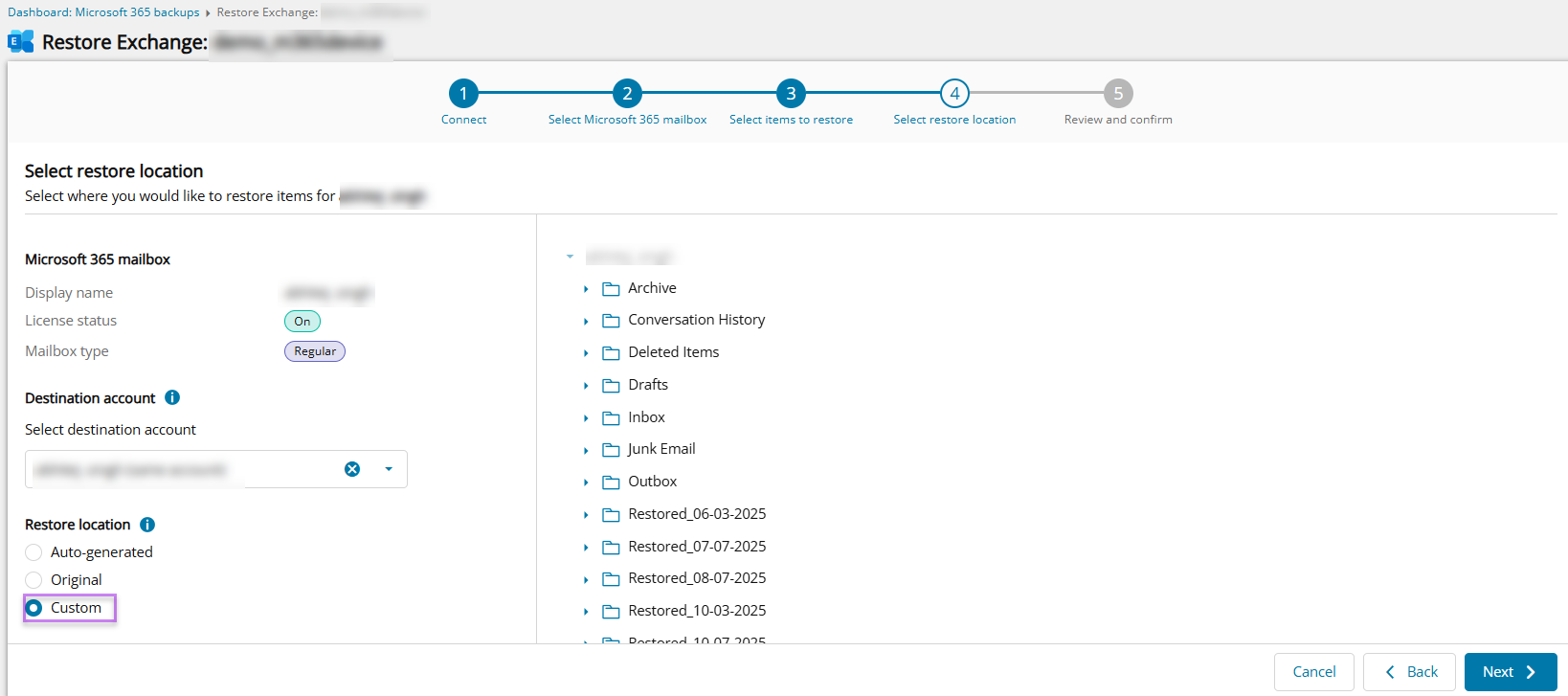Click the Destination account info icon
Image resolution: width=1568 pixels, height=696 pixels.
[x=172, y=397]
